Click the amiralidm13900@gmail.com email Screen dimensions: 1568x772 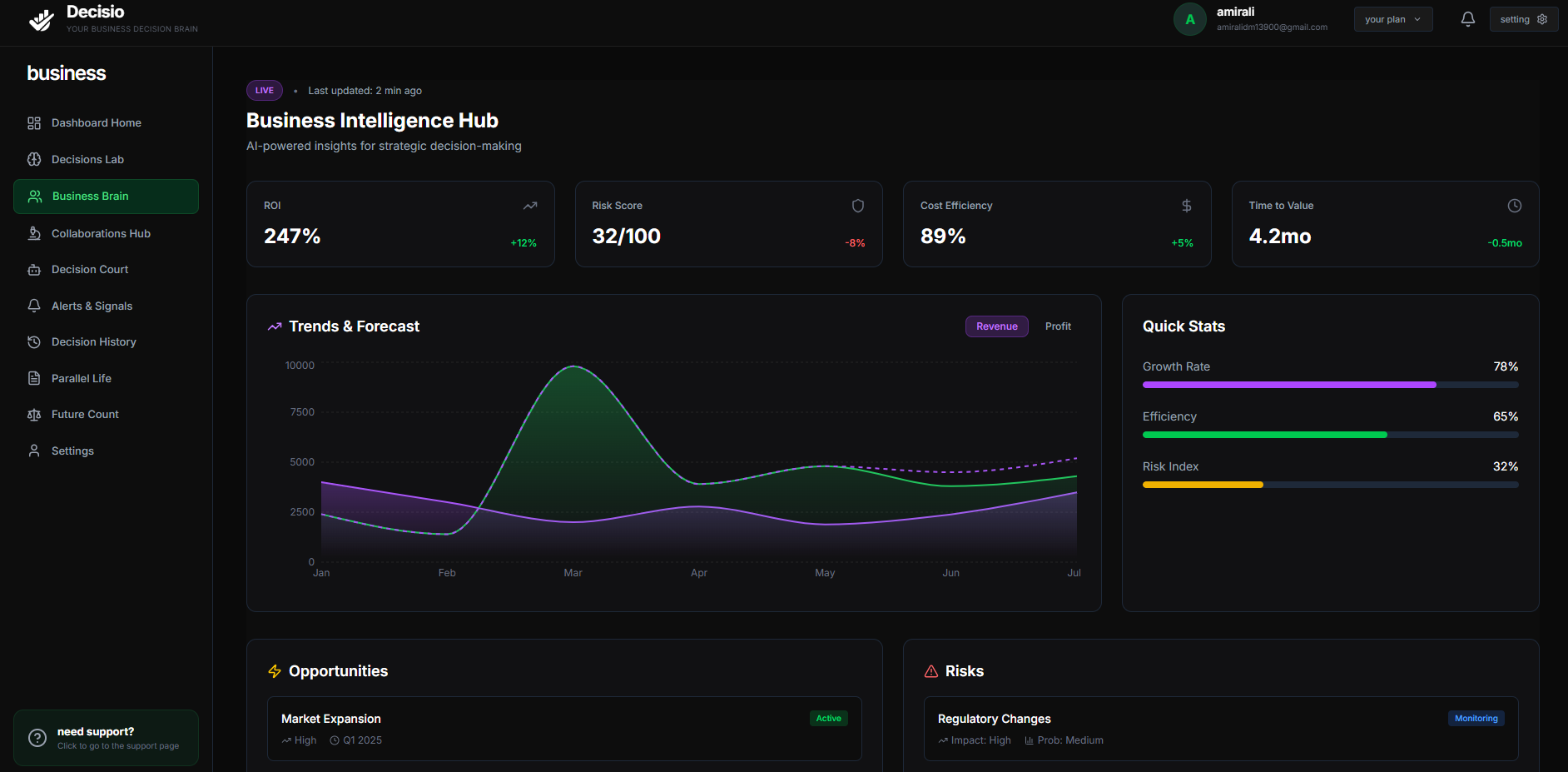click(1272, 27)
